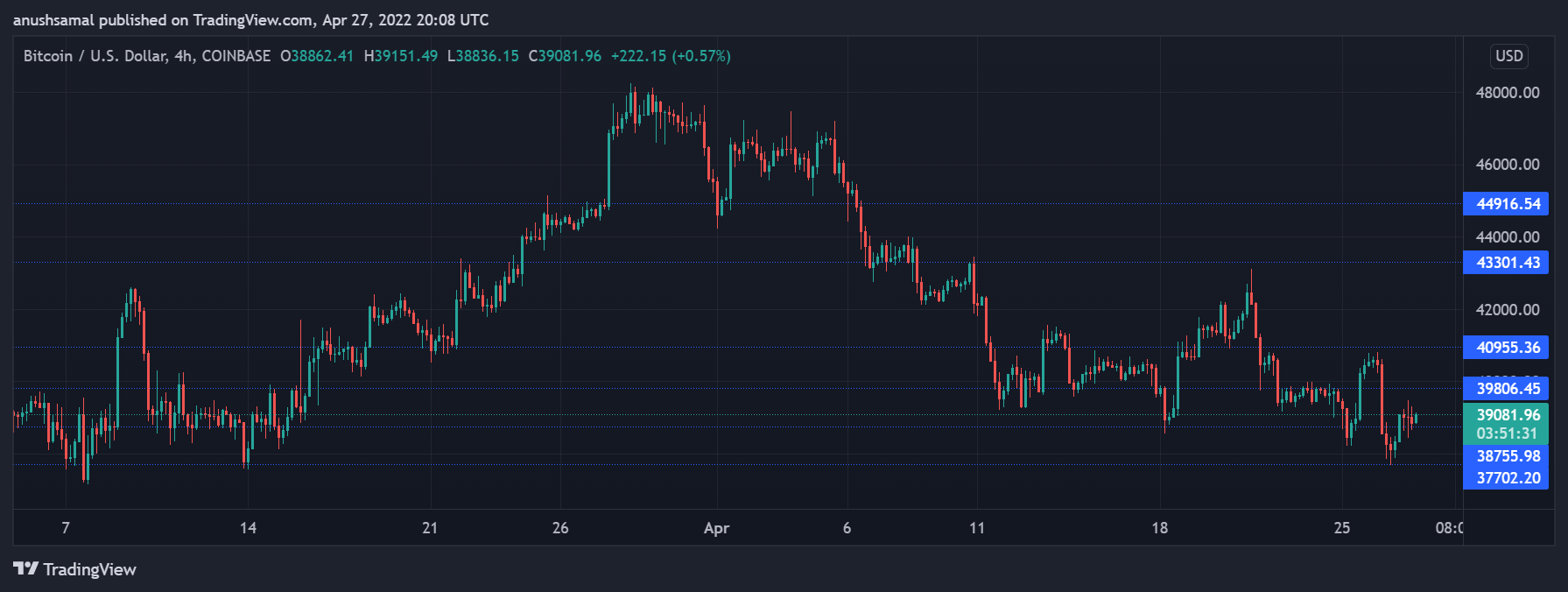Screen dimensions: 1568x592
Task: Click the current price 39081.96 label
Action: pyautogui.click(x=1507, y=415)
